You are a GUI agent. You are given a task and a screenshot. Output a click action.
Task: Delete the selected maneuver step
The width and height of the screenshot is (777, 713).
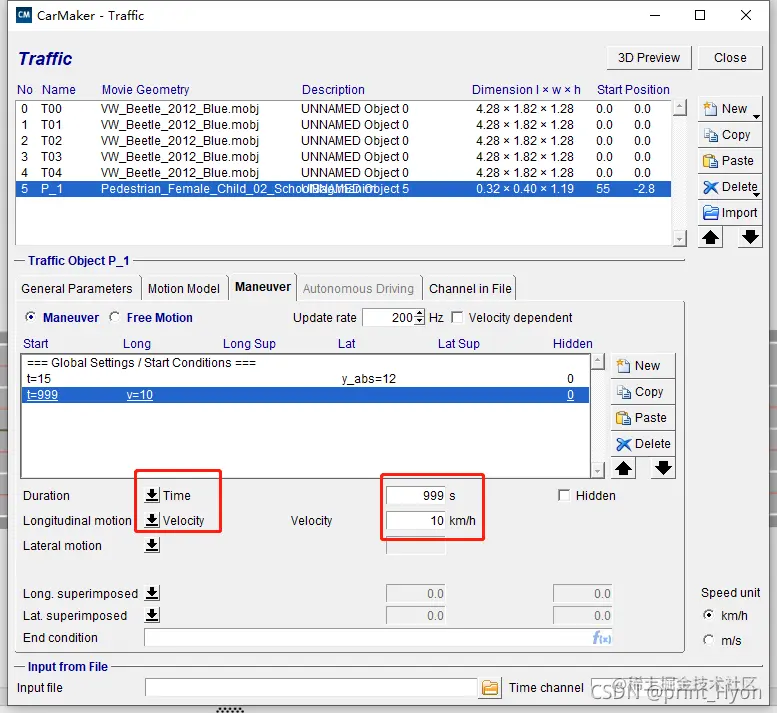[643, 444]
